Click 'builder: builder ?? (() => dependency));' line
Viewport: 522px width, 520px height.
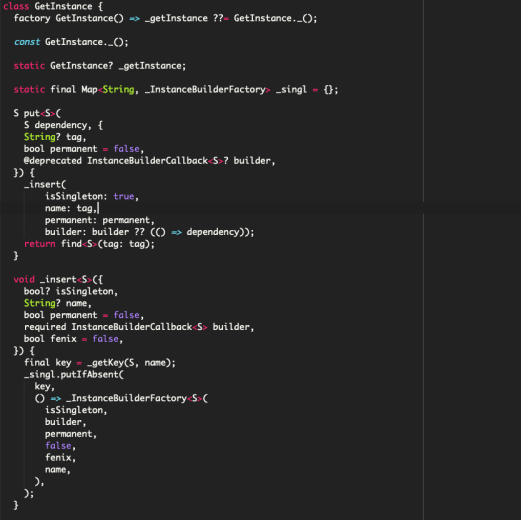click(149, 232)
